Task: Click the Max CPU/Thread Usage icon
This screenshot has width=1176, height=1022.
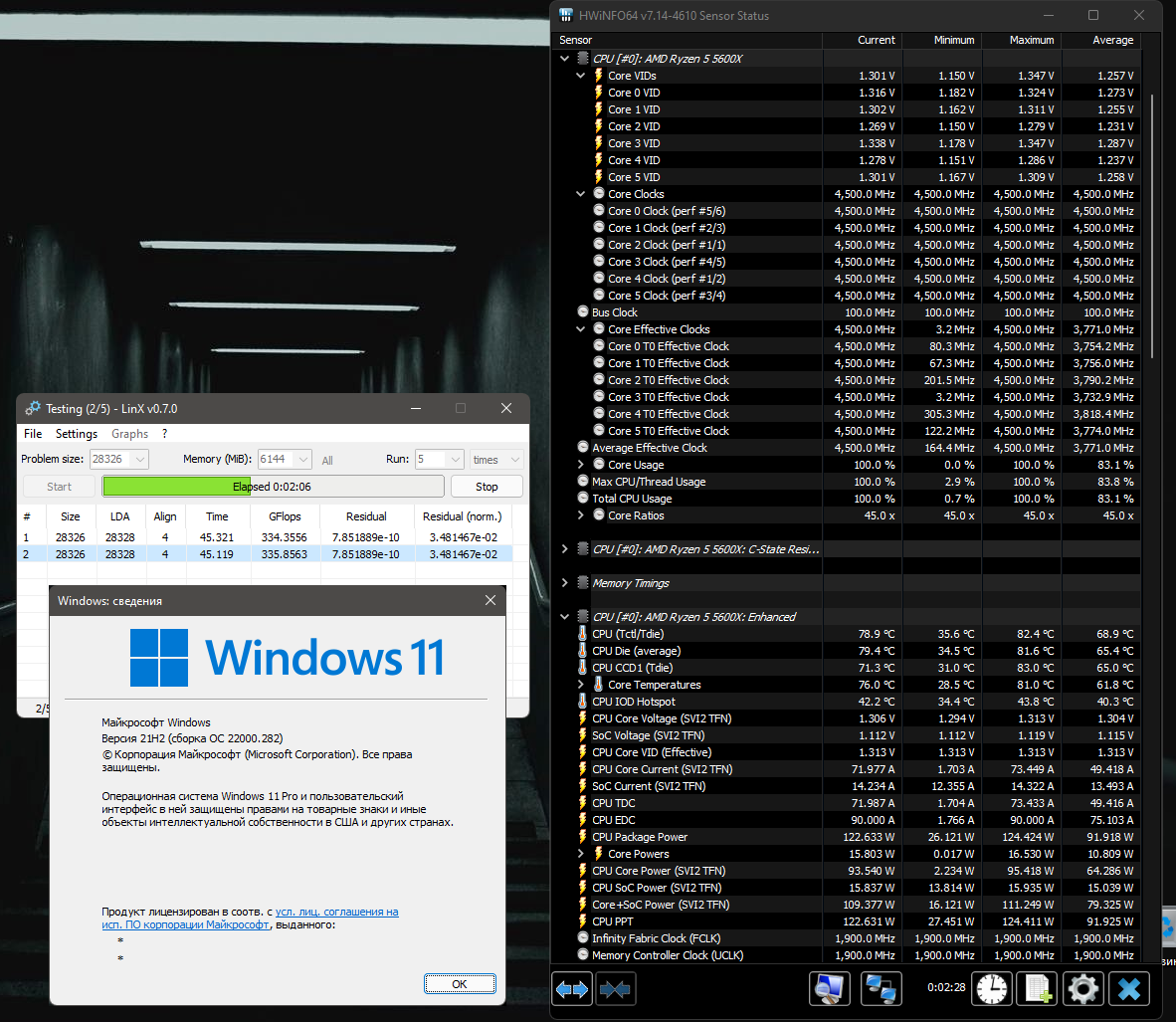Action: tap(583, 481)
